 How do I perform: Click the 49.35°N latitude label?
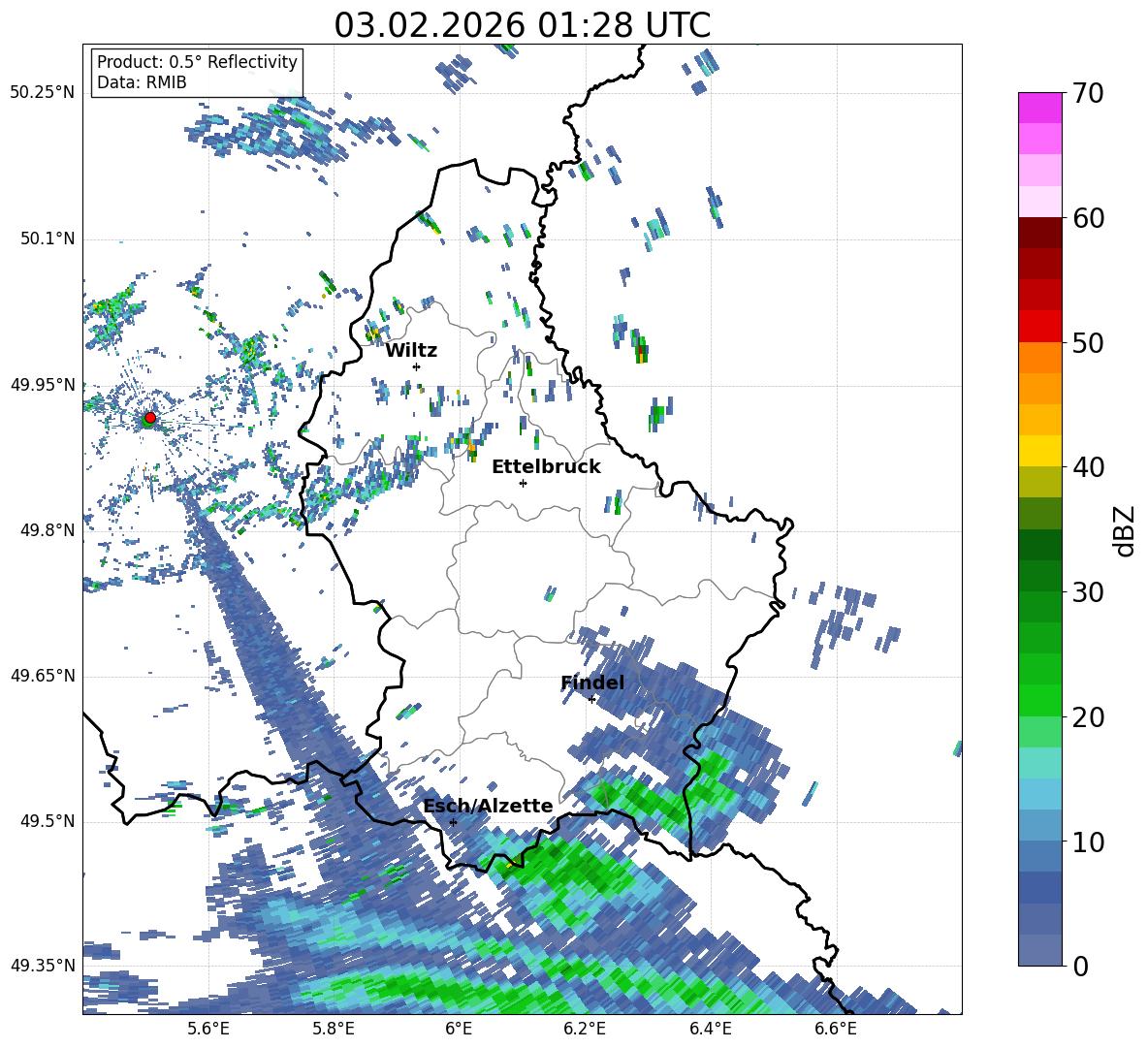pyautogui.click(x=43, y=966)
